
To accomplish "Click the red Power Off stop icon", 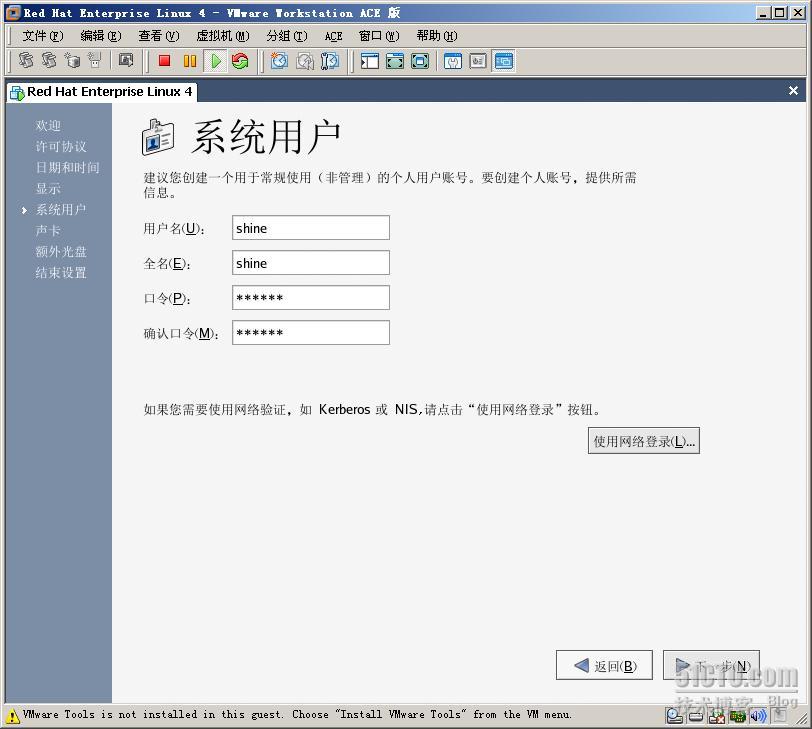I will click(165, 61).
